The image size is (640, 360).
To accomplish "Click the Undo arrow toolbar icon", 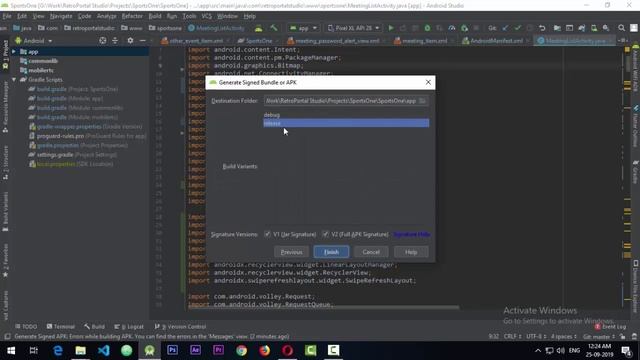I will point(542,28).
